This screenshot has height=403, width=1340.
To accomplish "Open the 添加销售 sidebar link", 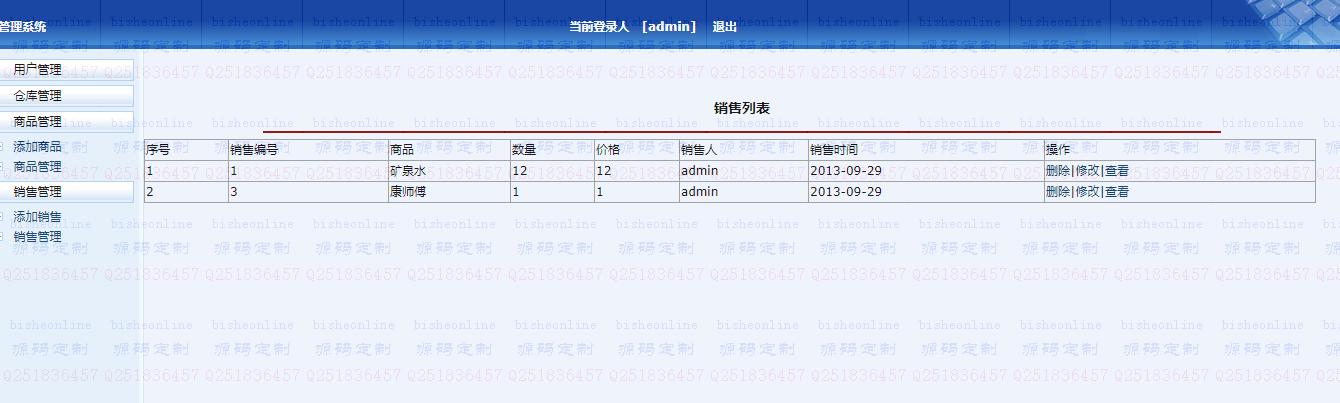I will click(37, 217).
